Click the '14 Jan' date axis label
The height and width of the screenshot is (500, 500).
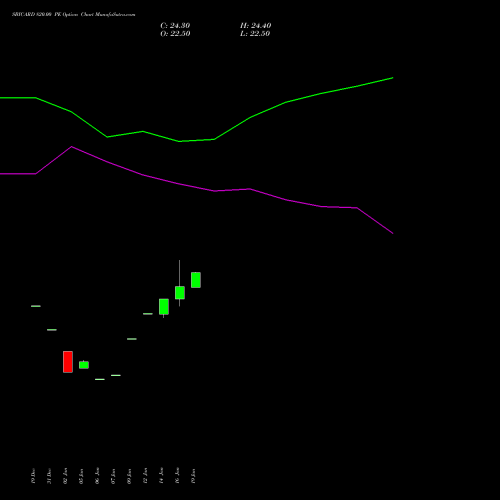(161, 476)
